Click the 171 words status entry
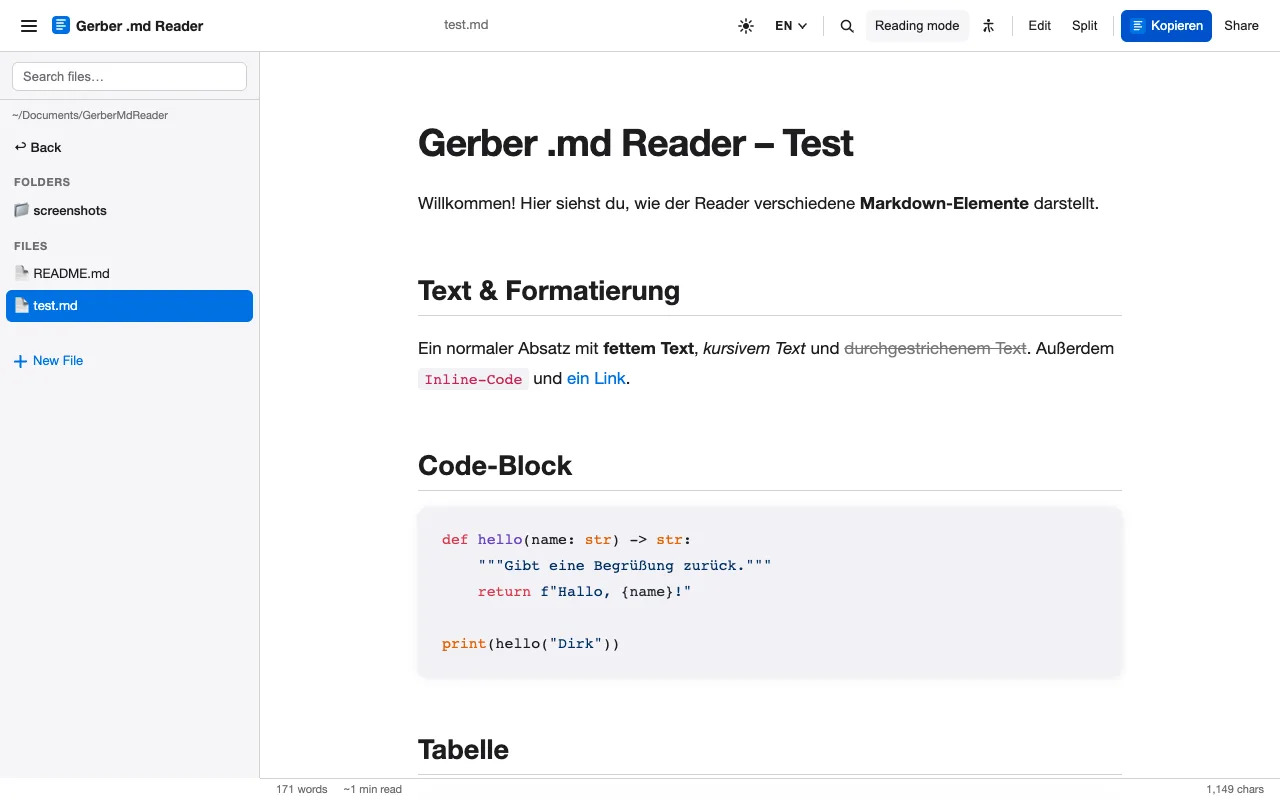This screenshot has height=800, width=1280. [x=302, y=789]
